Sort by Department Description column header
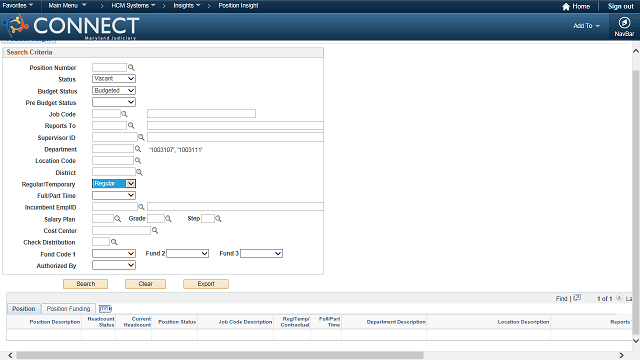 coord(396,322)
